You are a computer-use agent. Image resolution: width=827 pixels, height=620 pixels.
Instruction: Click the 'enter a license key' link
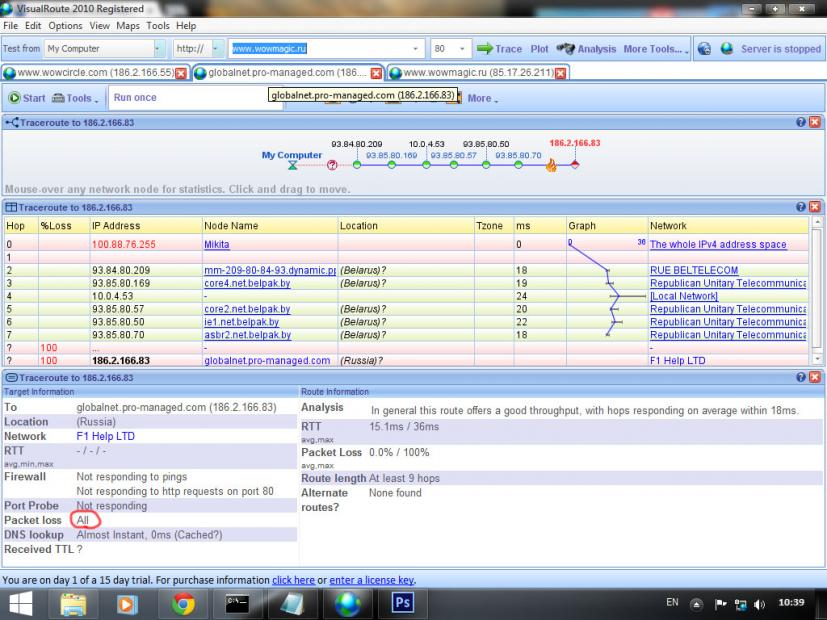point(371,580)
